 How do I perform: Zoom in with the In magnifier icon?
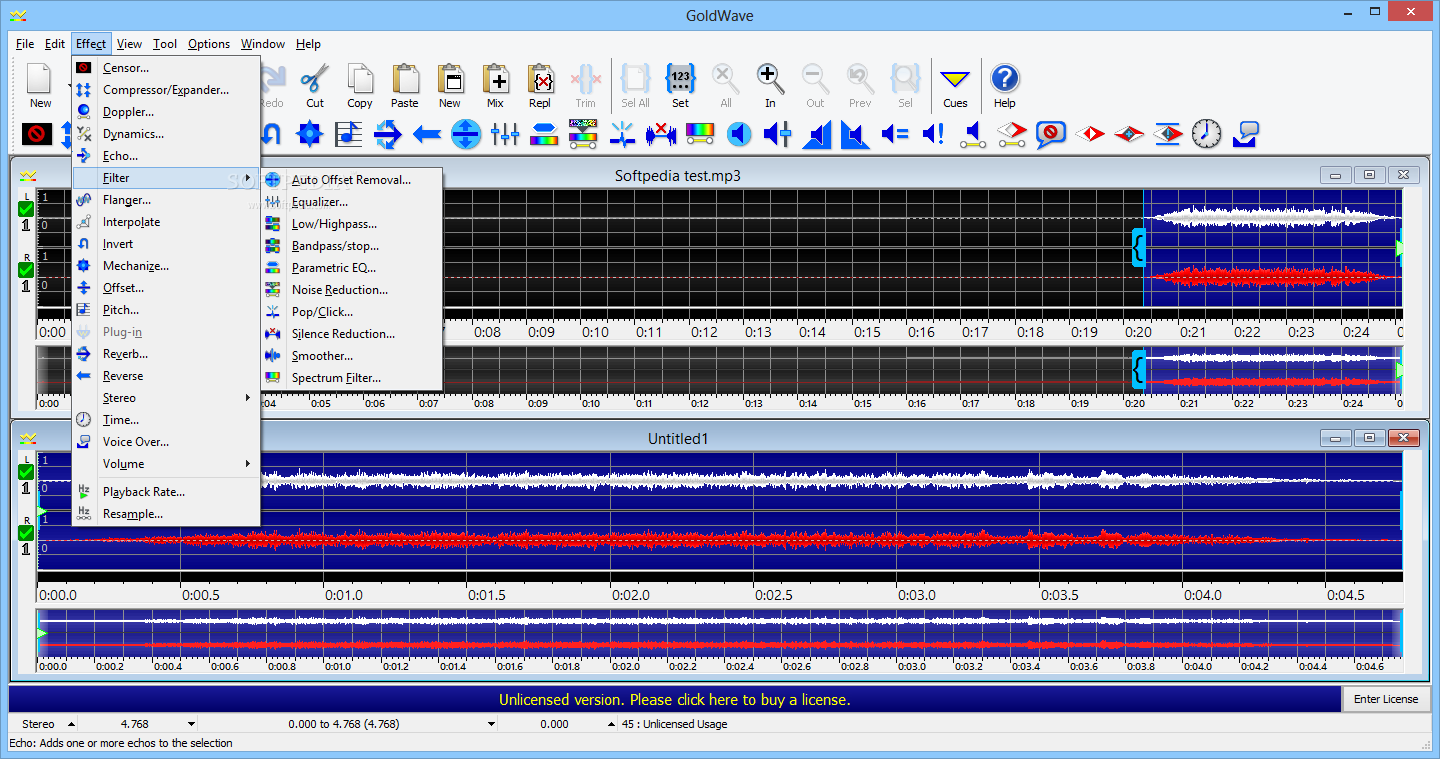(770, 79)
